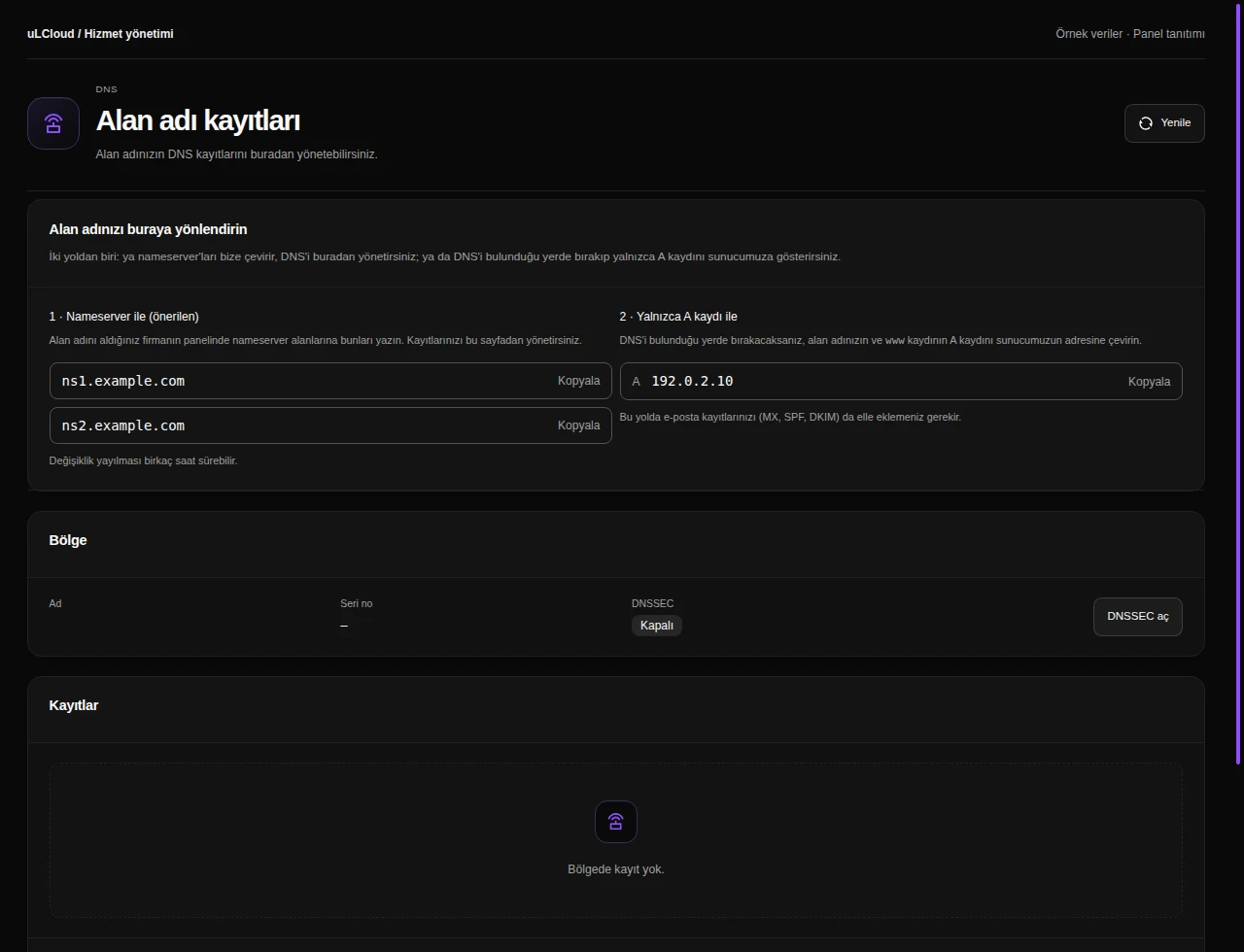Click the 'Seri no' column label
Screen dimensions: 1244x952
pyautogui.click(x=357, y=603)
